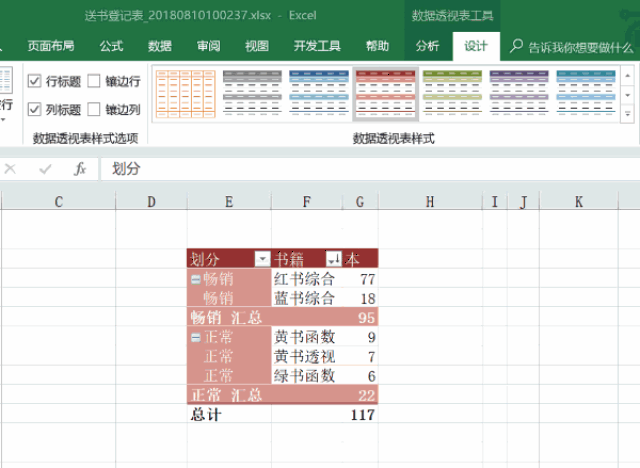Switch to the 审阅 tab
Image resolution: width=640 pixels, height=468 pixels.
(208, 46)
